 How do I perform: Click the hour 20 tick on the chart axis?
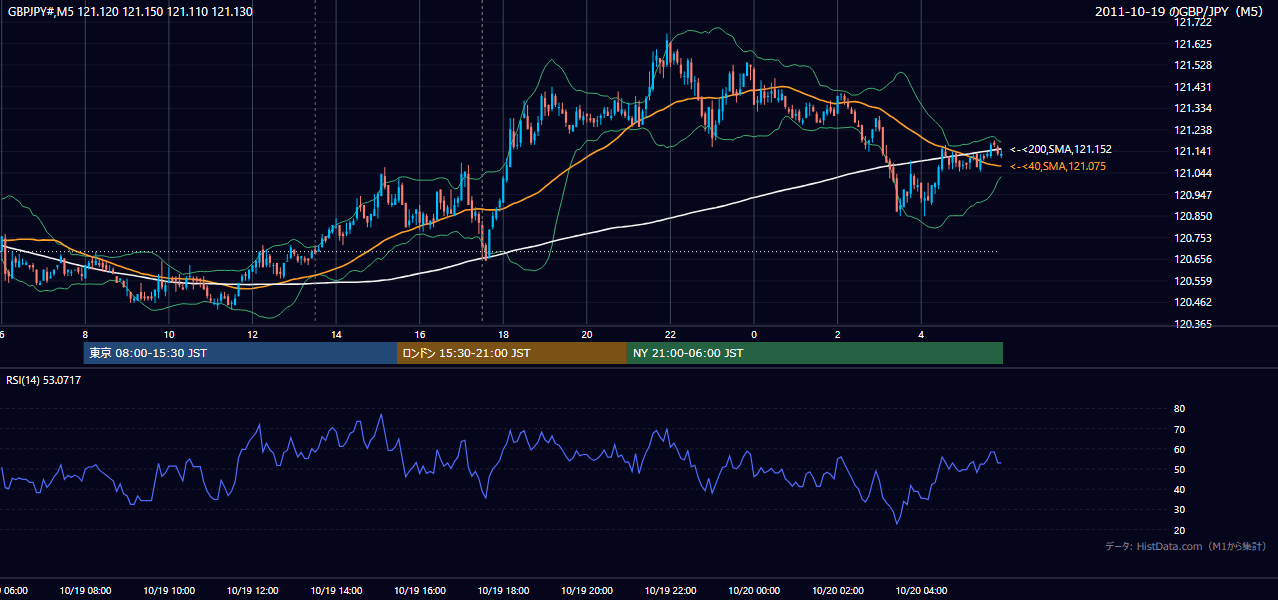coord(587,335)
